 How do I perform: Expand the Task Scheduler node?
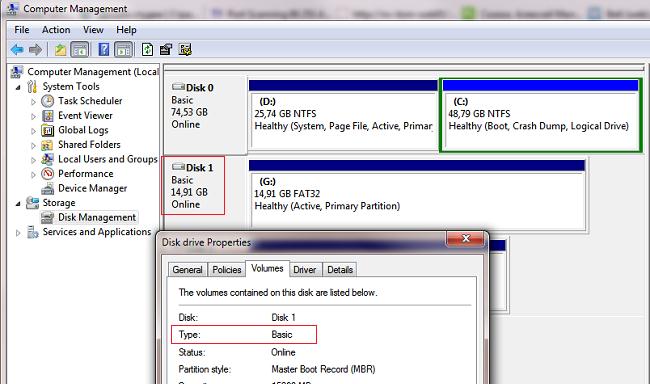[x=33, y=102]
